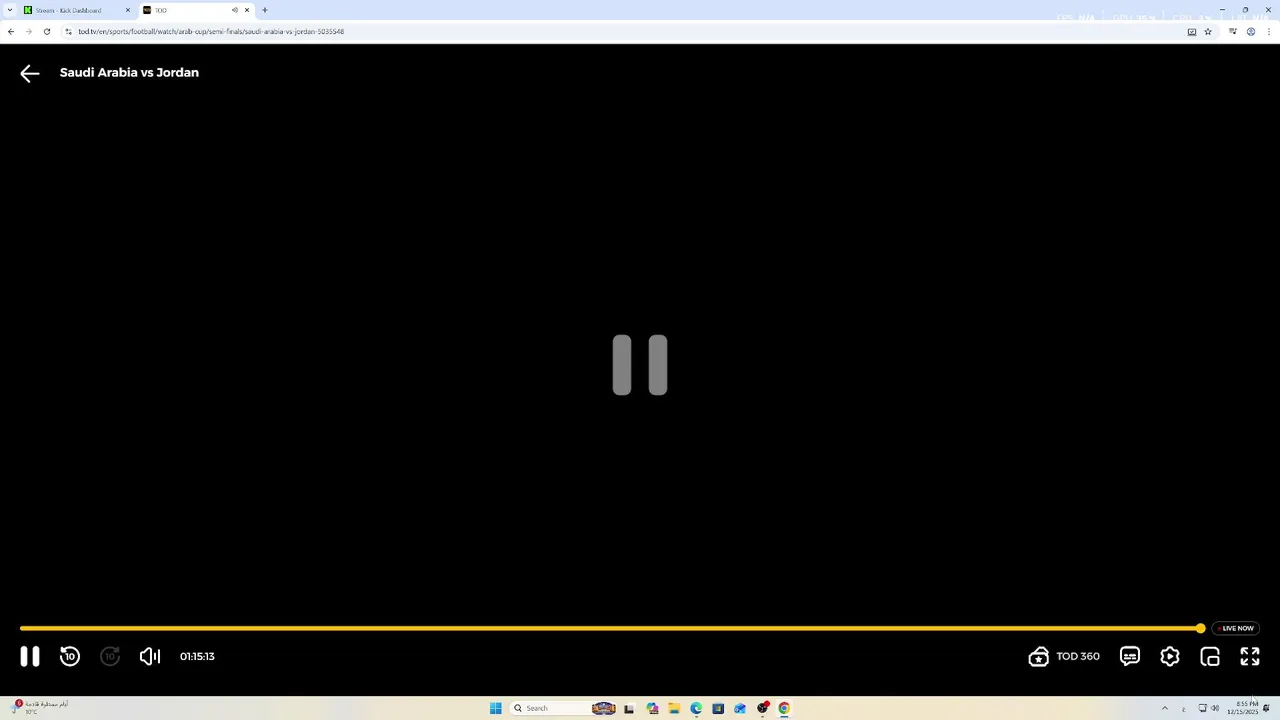View site information icon
Screen dimensions: 1280x720
pos(68,31)
